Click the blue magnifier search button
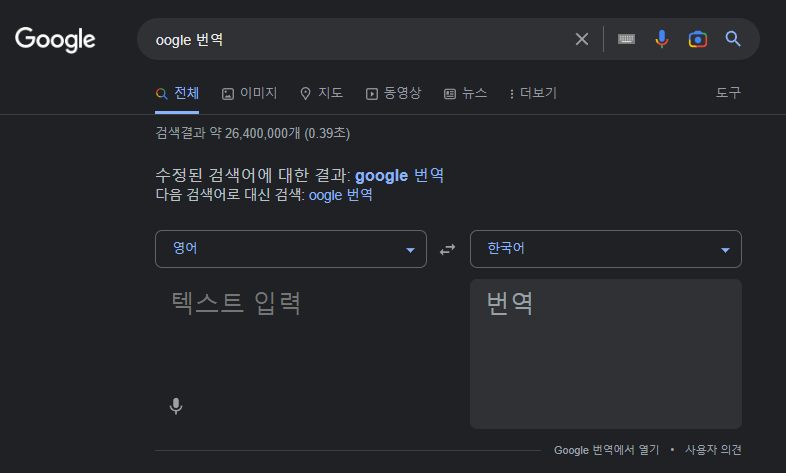Viewport: 786px width, 473px height. (x=733, y=39)
